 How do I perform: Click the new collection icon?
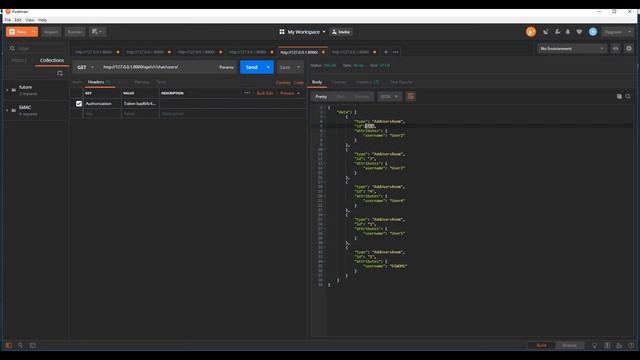[60, 73]
